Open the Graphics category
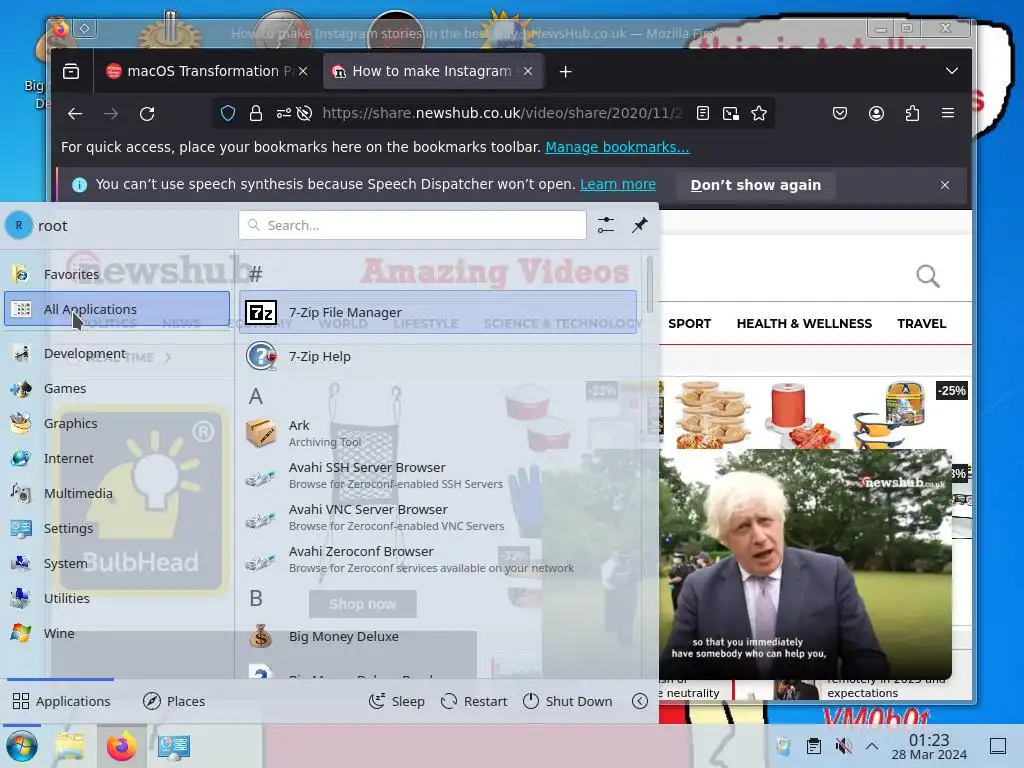This screenshot has height=768, width=1024. click(x=117, y=423)
